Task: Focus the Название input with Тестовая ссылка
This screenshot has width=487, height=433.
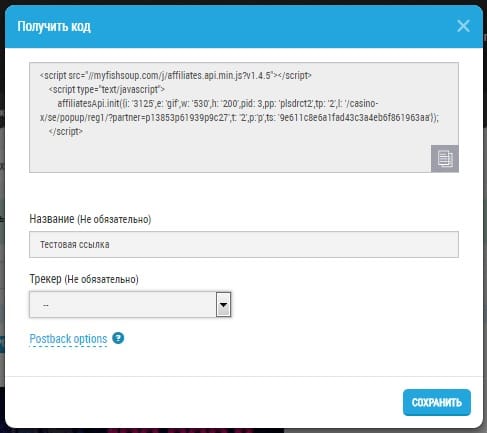Action: (x=244, y=244)
